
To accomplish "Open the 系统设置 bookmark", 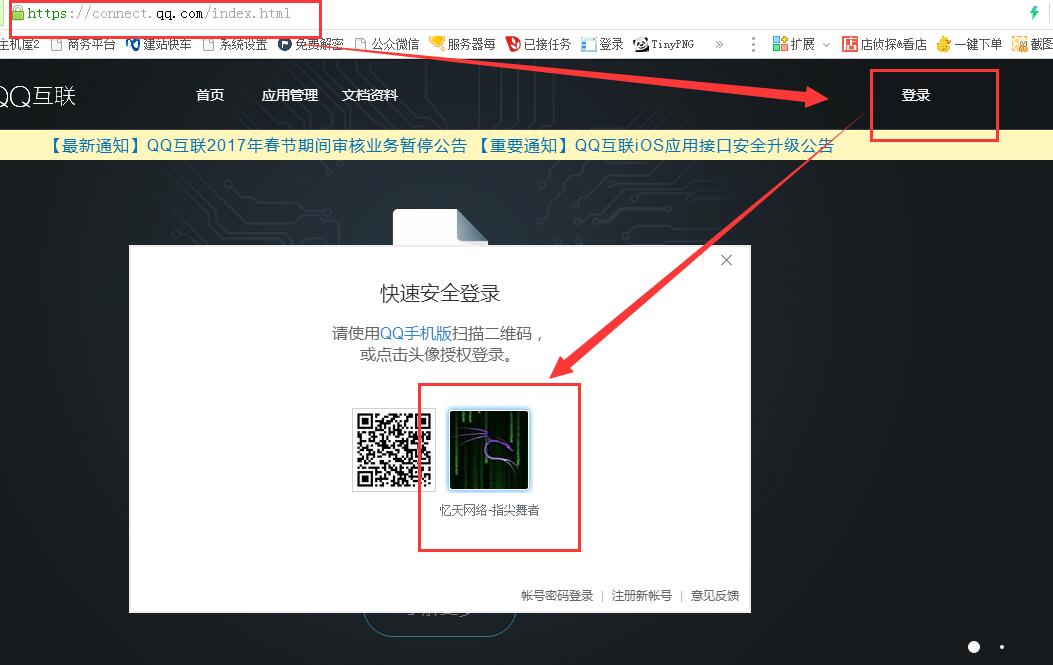I will (x=235, y=44).
